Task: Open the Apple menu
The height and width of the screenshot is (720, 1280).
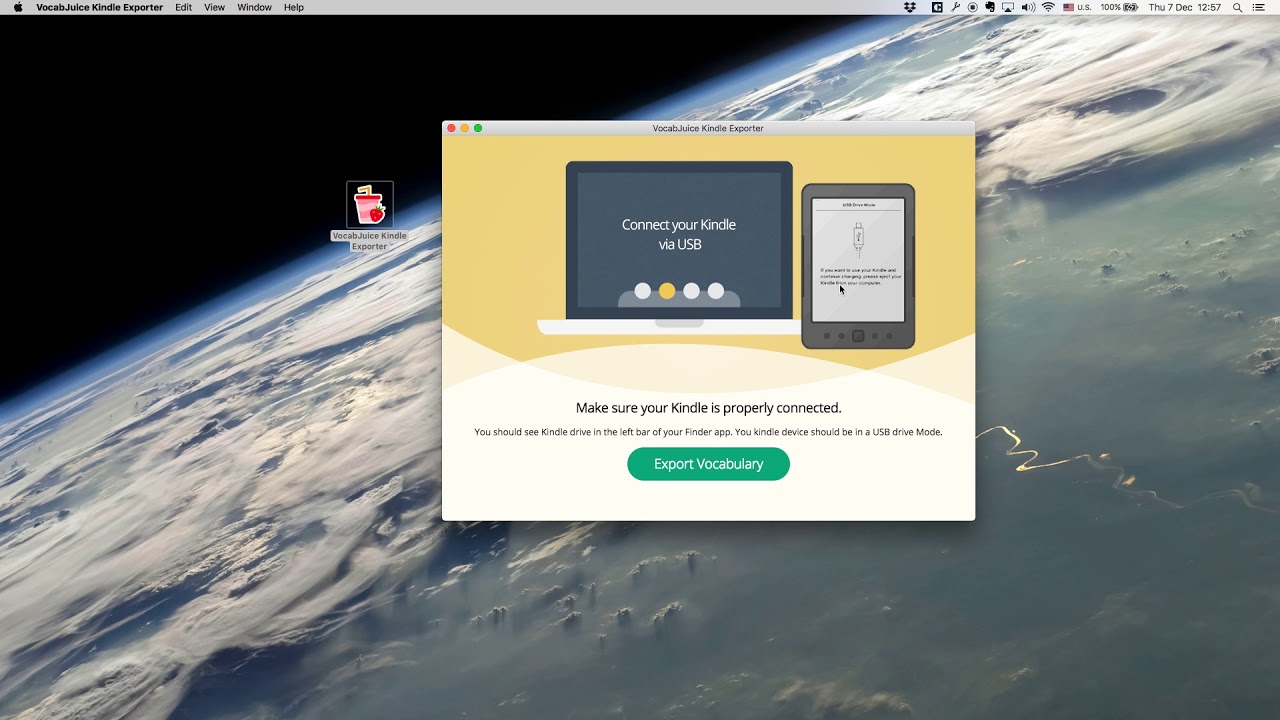Action: (x=18, y=7)
